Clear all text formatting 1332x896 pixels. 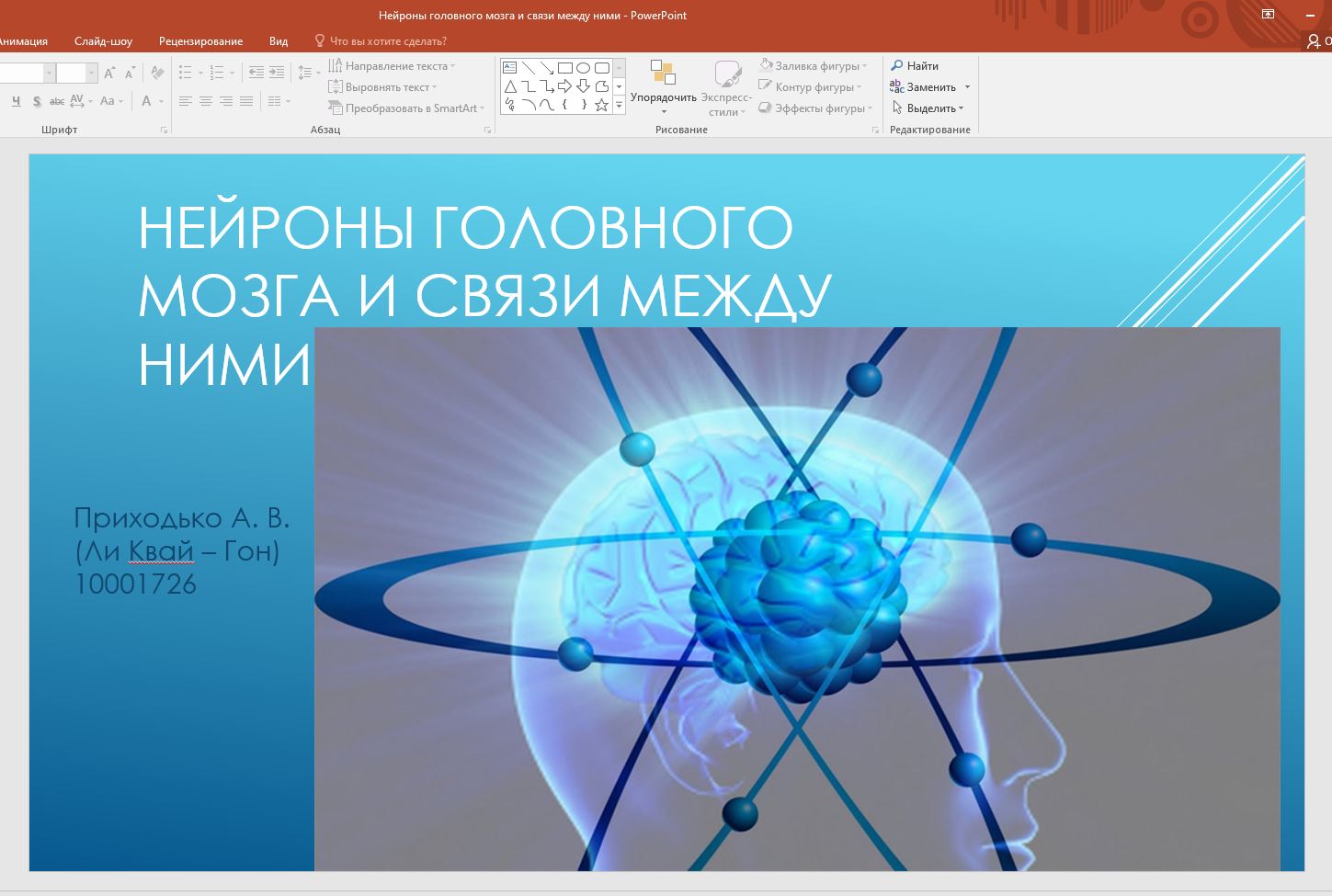157,73
